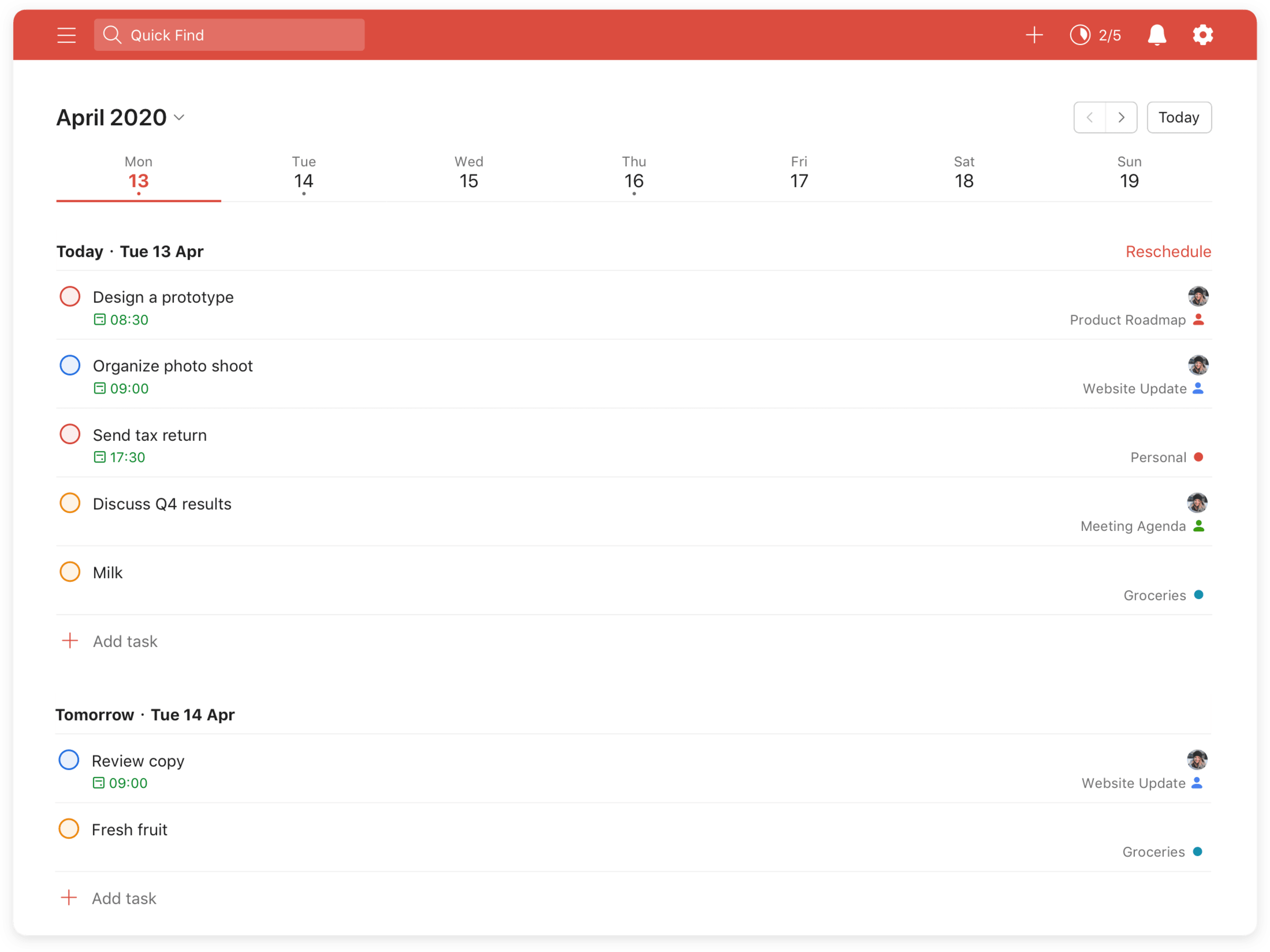The height and width of the screenshot is (952, 1270).
Task: Click the timer focus mode icon
Action: coord(1078,35)
